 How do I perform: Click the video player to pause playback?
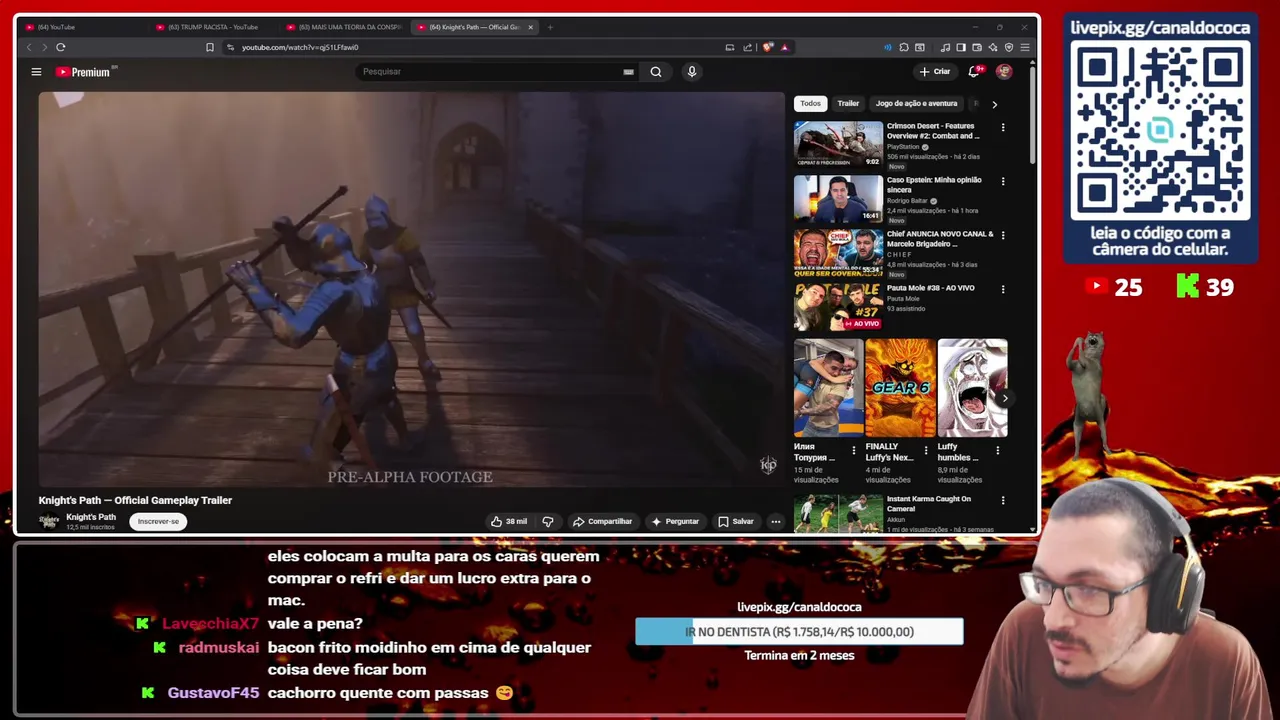[x=411, y=289]
